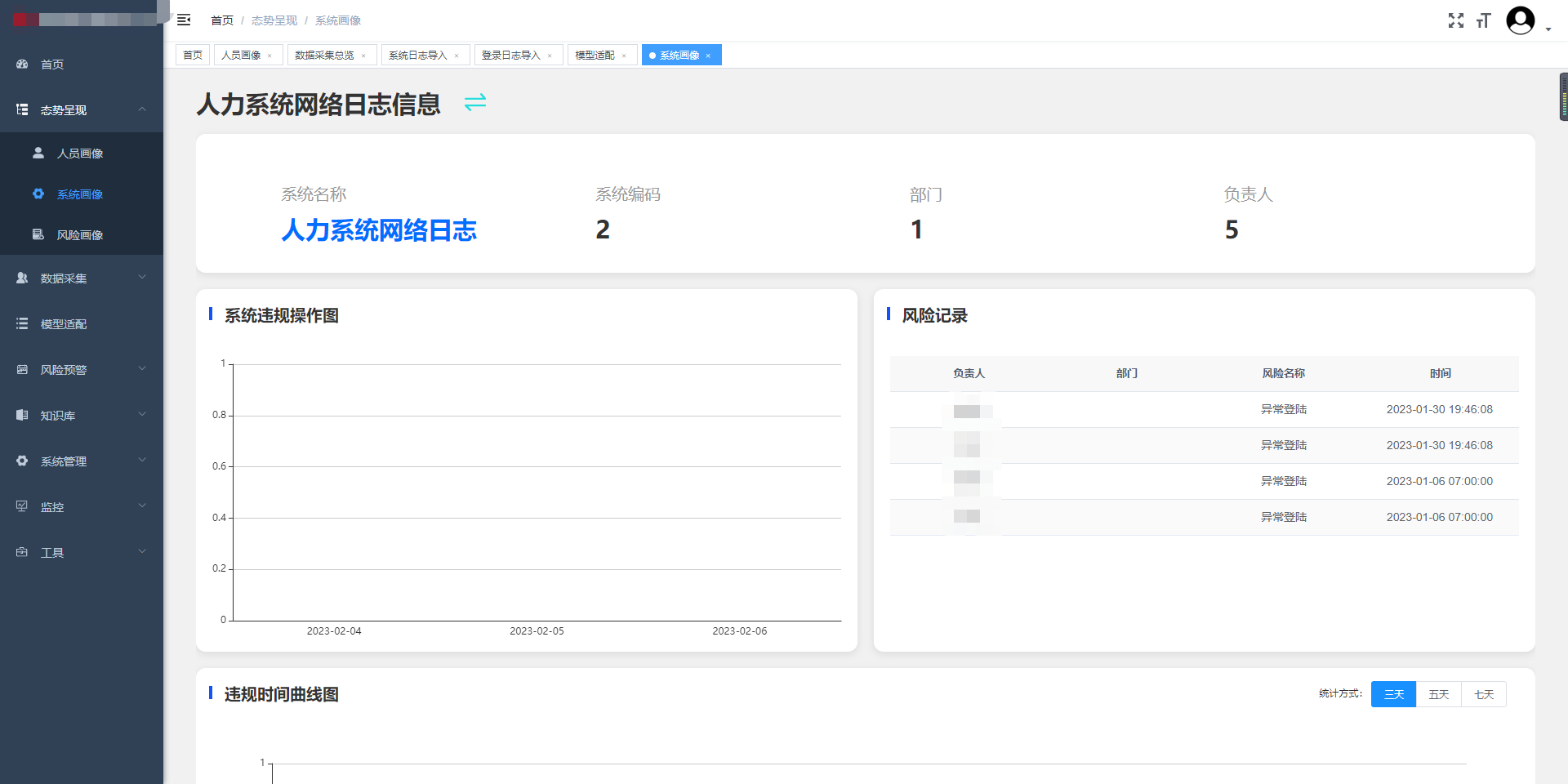Click the 模型适配 list icon
Image resolution: width=1568 pixels, height=784 pixels.
click(22, 323)
